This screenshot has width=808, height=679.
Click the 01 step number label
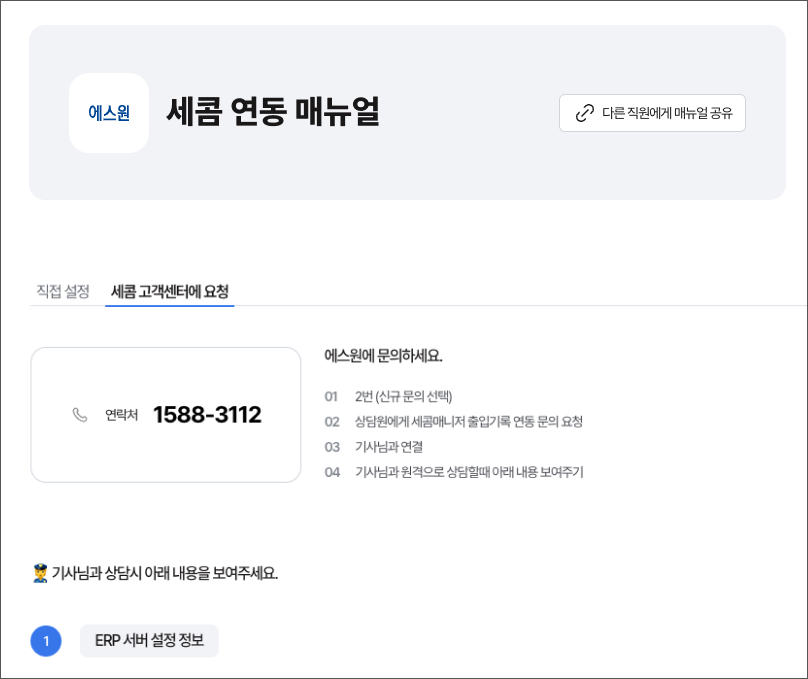coord(332,396)
